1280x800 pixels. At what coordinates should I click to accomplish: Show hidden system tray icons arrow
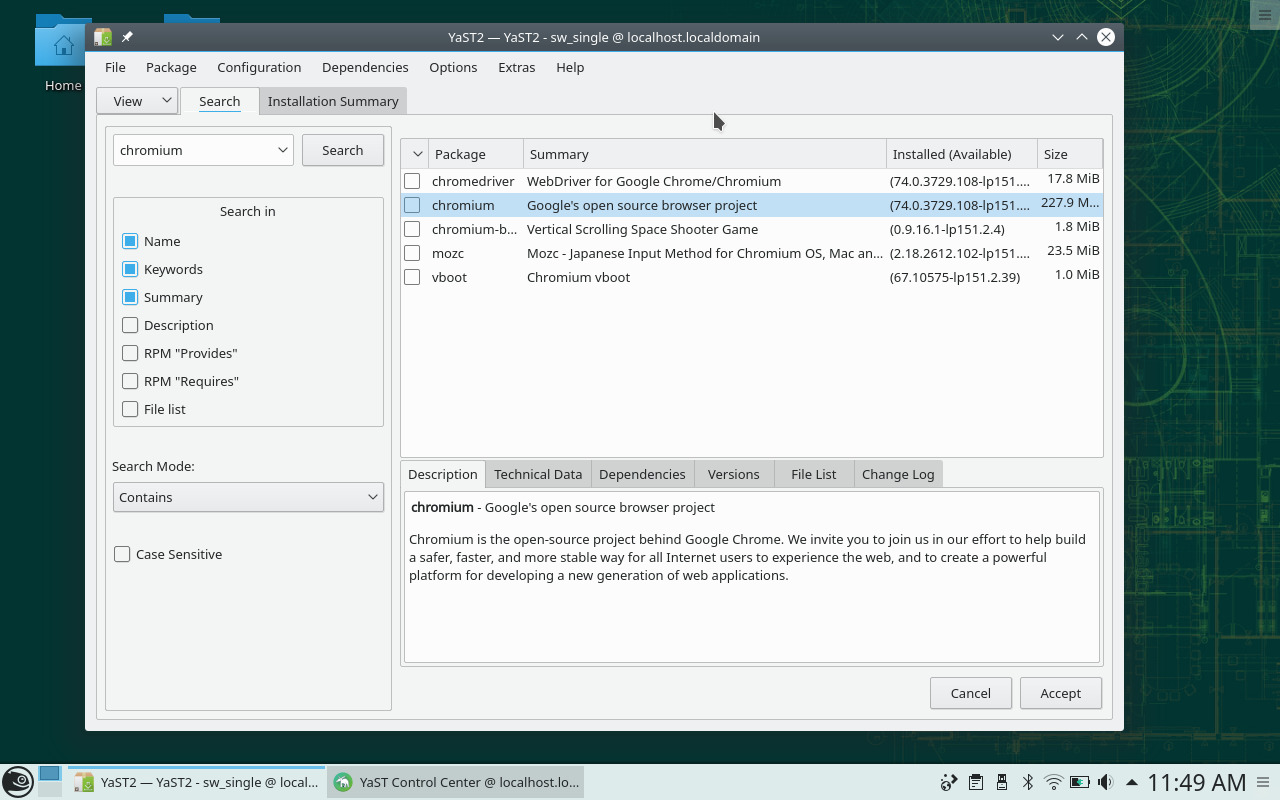(1131, 782)
